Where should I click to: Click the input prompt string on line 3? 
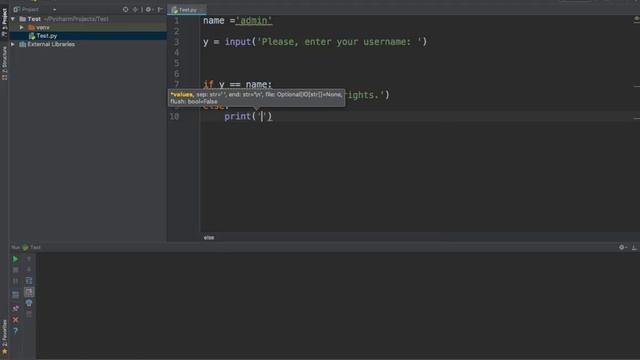tap(340, 42)
